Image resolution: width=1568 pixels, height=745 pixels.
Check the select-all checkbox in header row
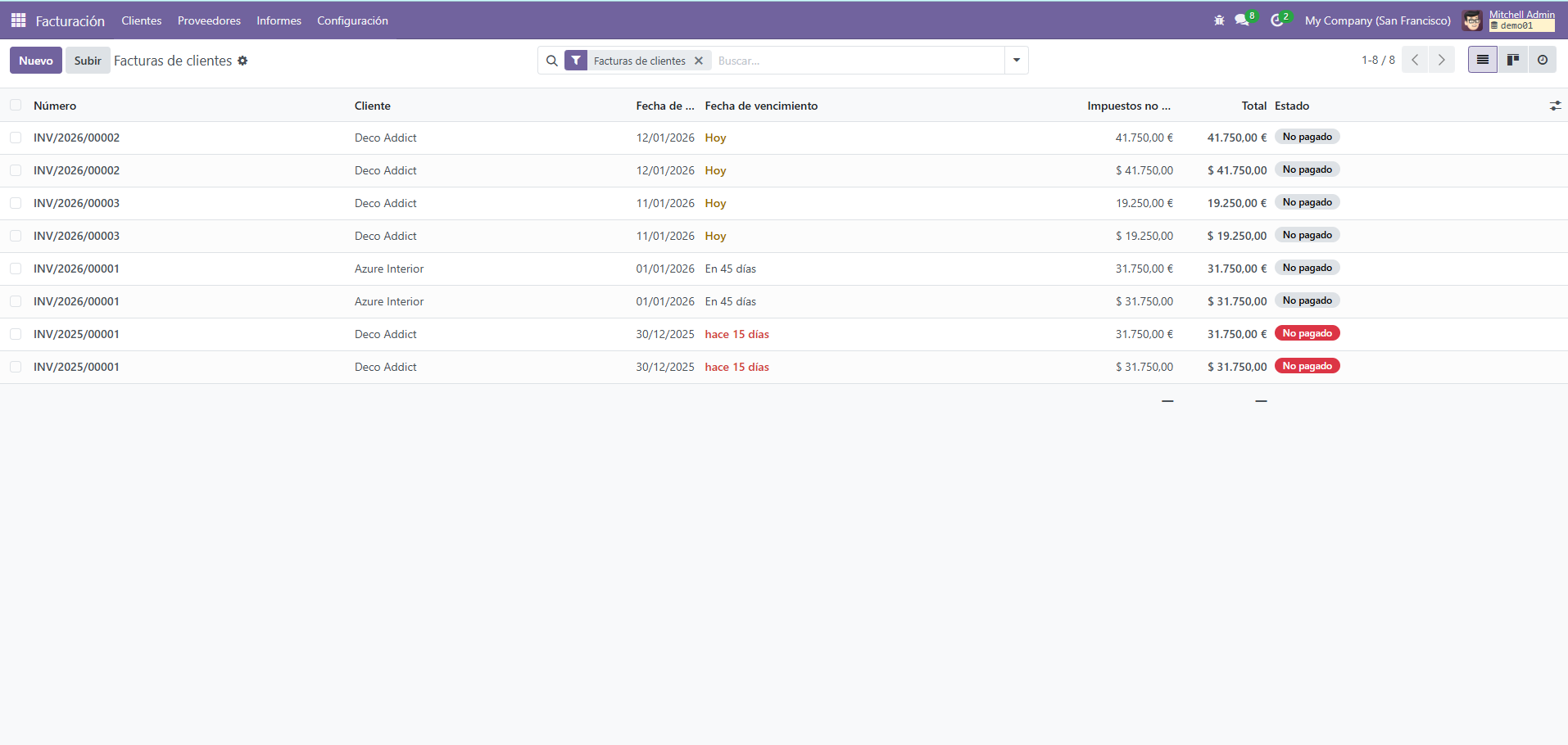coord(16,105)
